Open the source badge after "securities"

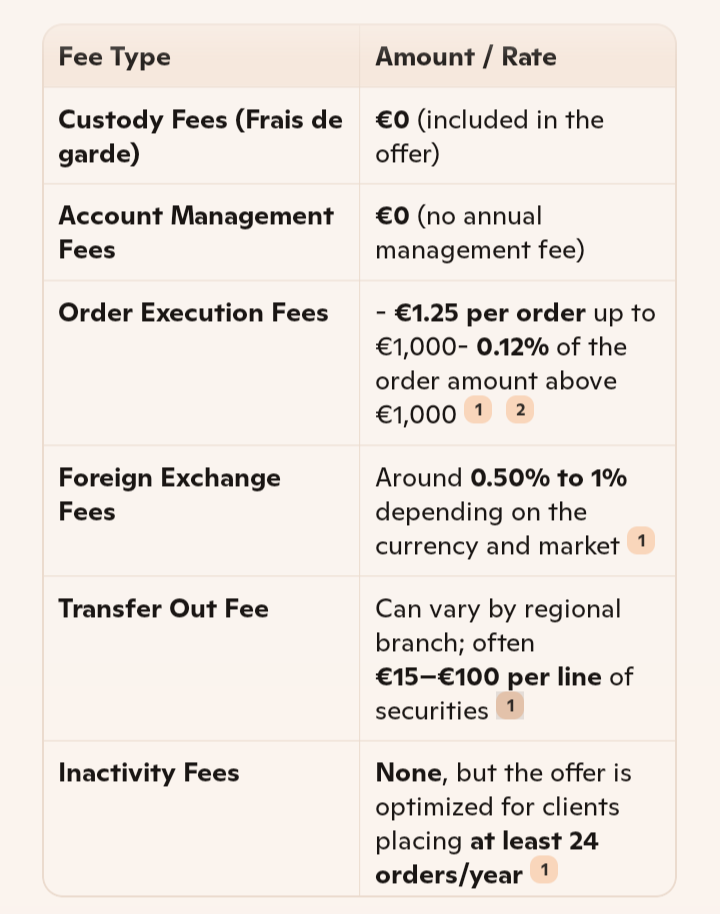pyautogui.click(x=510, y=707)
